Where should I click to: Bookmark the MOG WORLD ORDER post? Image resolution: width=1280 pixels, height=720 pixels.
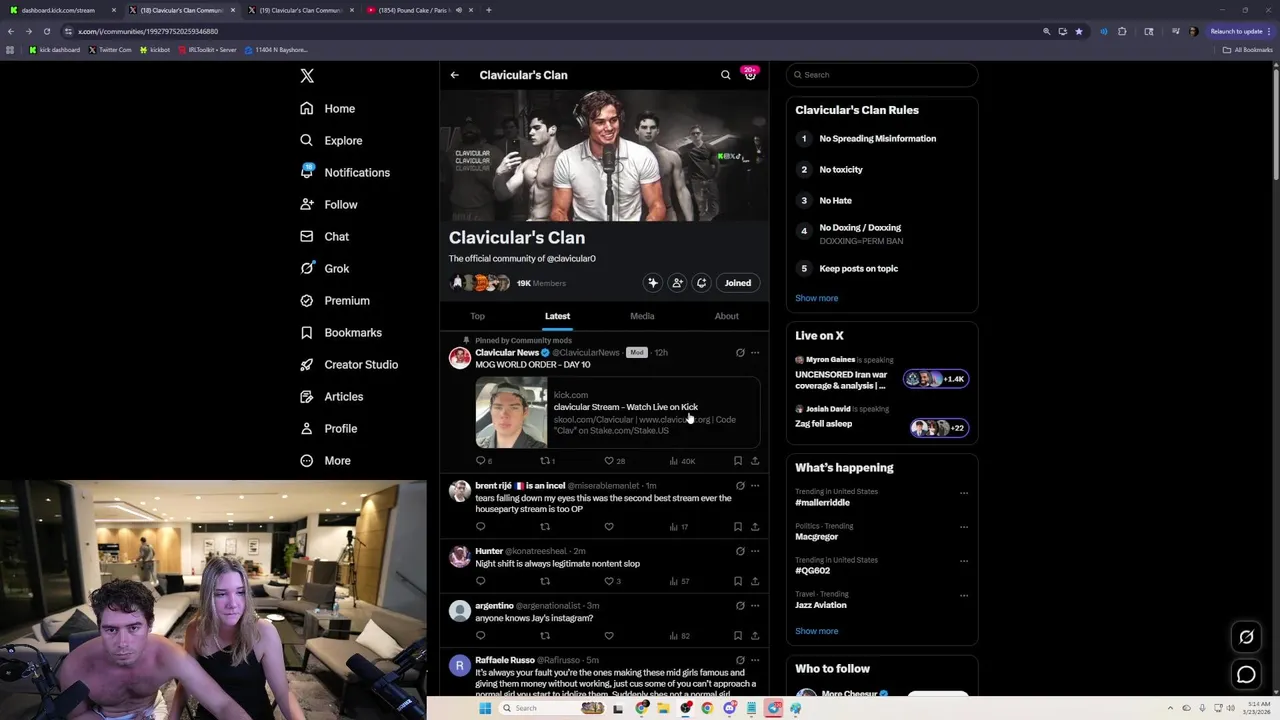pyautogui.click(x=738, y=461)
